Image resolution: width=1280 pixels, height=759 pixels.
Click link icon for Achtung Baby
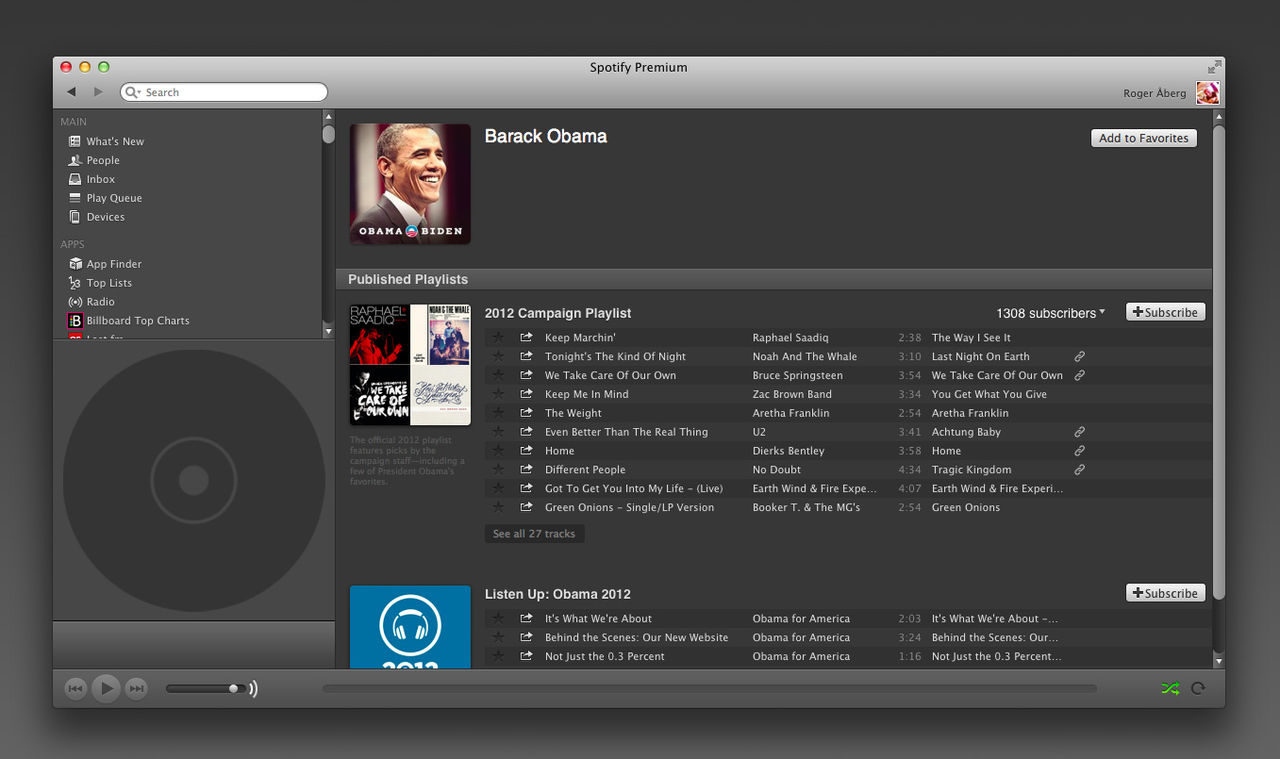pyautogui.click(x=1079, y=432)
